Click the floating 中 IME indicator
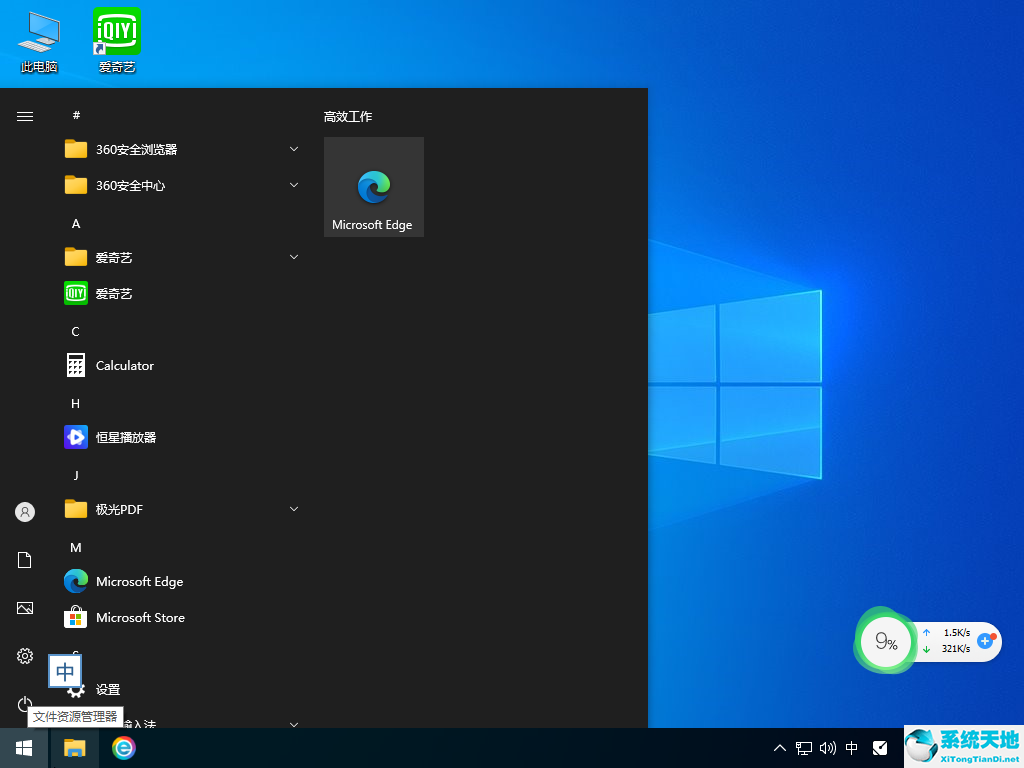 [x=65, y=671]
